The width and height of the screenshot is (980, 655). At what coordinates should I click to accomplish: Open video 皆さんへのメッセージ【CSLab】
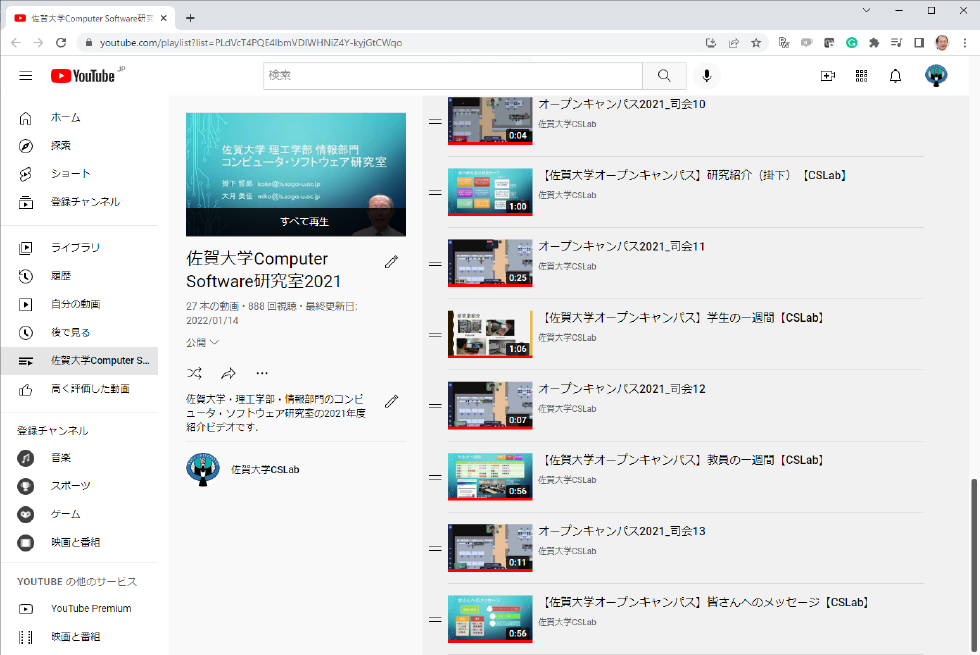(x=704, y=602)
